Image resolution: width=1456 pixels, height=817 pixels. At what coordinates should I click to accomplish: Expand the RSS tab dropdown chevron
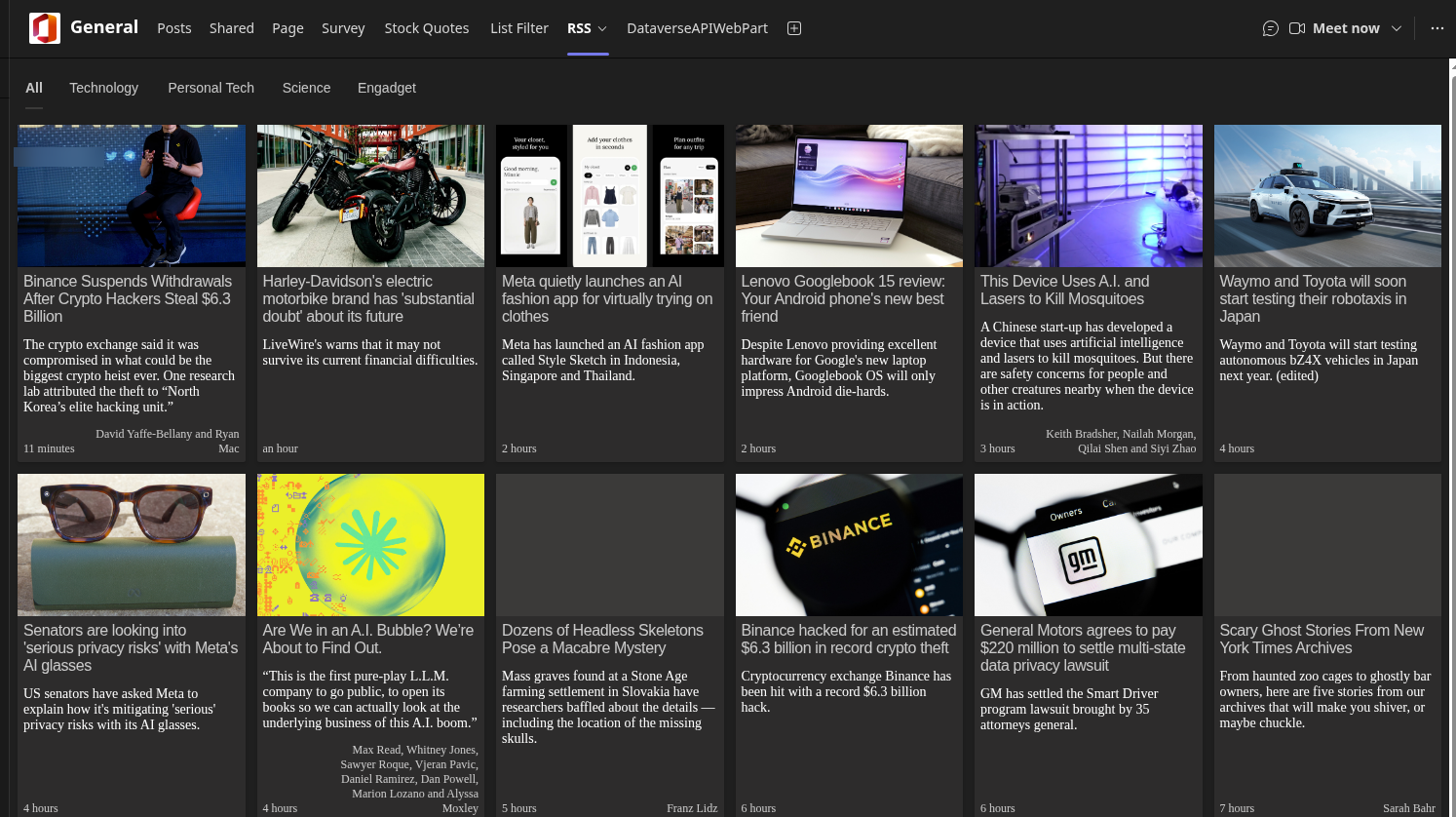pos(602,28)
